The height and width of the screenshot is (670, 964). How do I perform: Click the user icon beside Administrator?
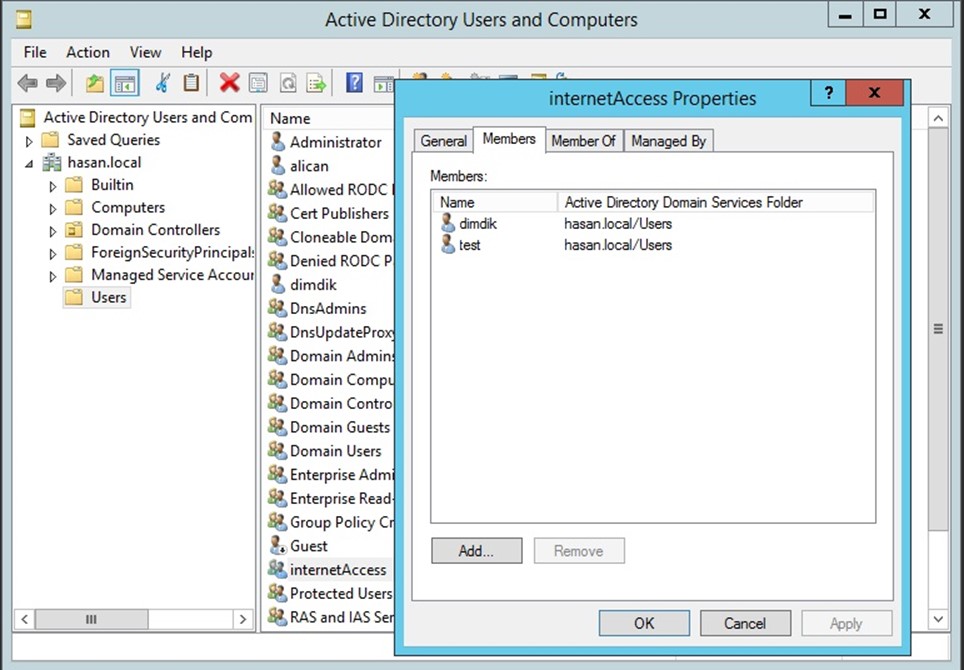coord(278,142)
